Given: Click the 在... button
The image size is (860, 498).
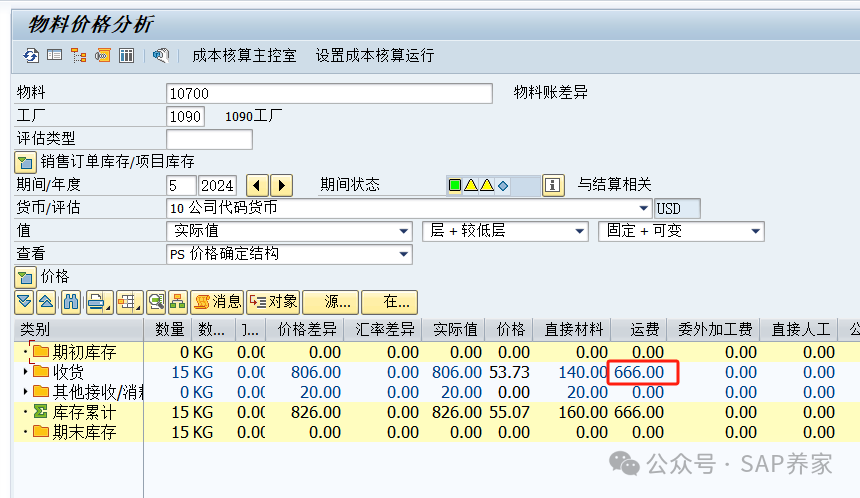Looking at the screenshot, I should point(389,302).
